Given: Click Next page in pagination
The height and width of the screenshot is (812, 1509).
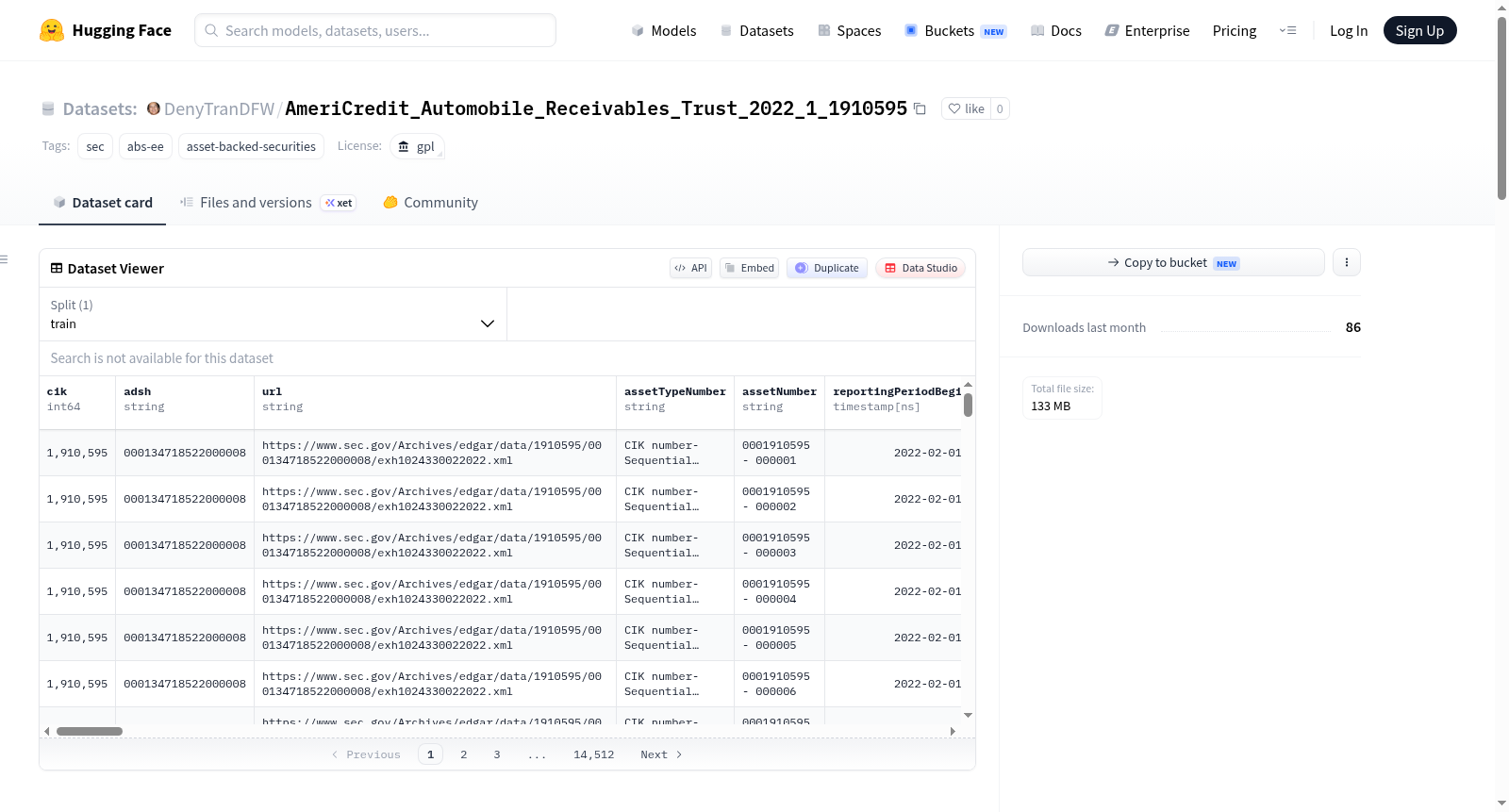Looking at the screenshot, I should point(661,754).
